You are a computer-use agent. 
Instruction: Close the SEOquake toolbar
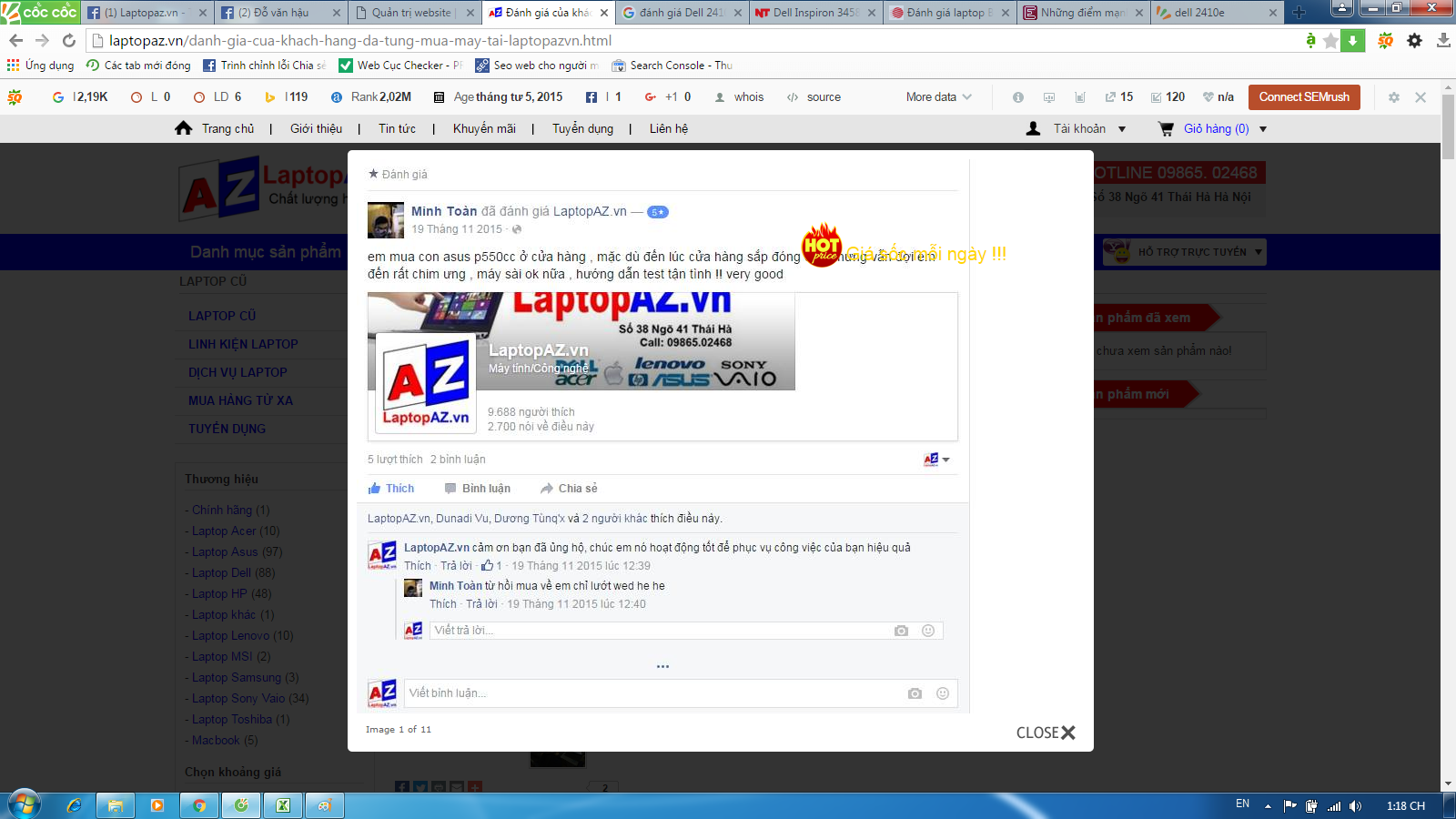click(x=1421, y=96)
